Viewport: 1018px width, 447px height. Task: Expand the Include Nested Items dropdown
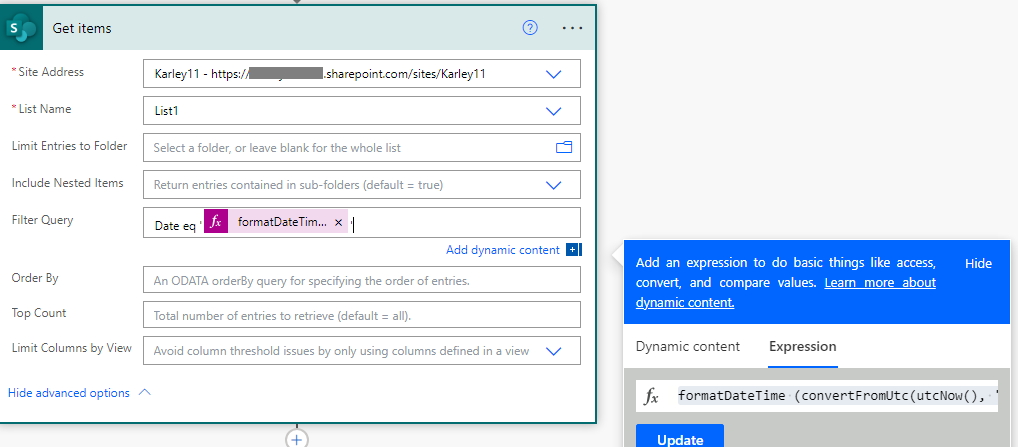click(x=553, y=185)
